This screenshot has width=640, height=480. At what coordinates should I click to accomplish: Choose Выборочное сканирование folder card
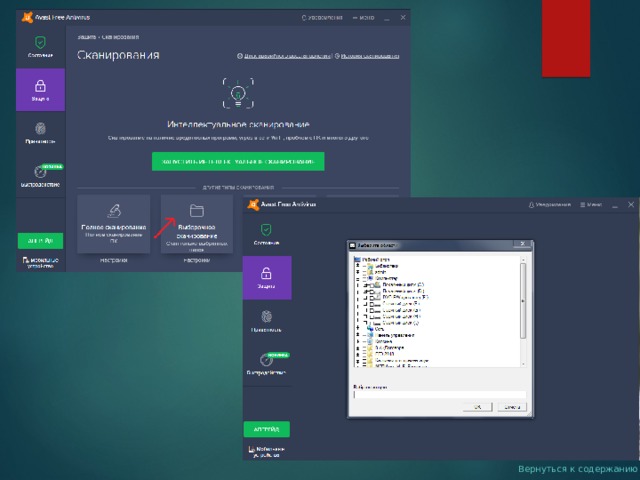click(197, 224)
